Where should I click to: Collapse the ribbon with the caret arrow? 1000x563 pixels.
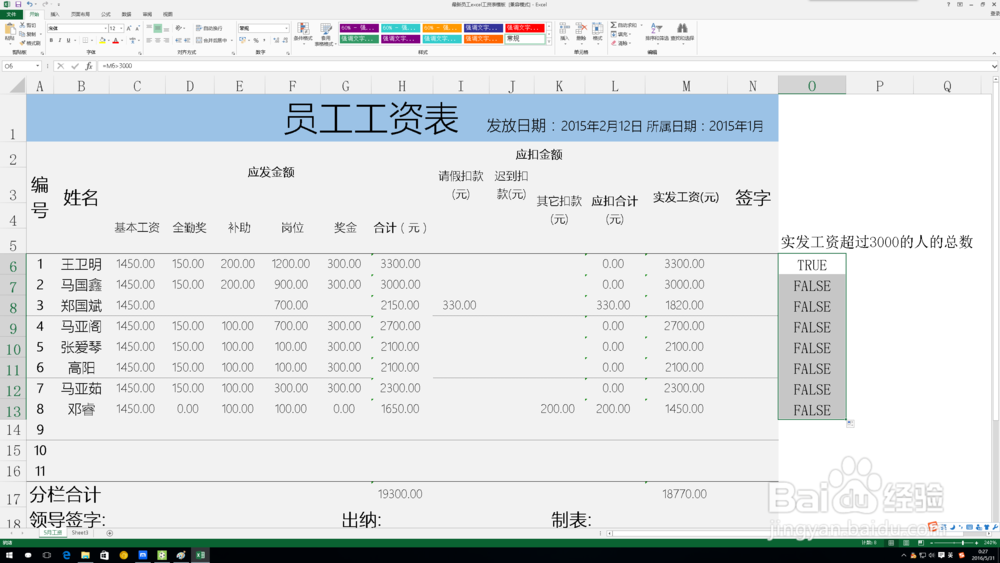994,54
